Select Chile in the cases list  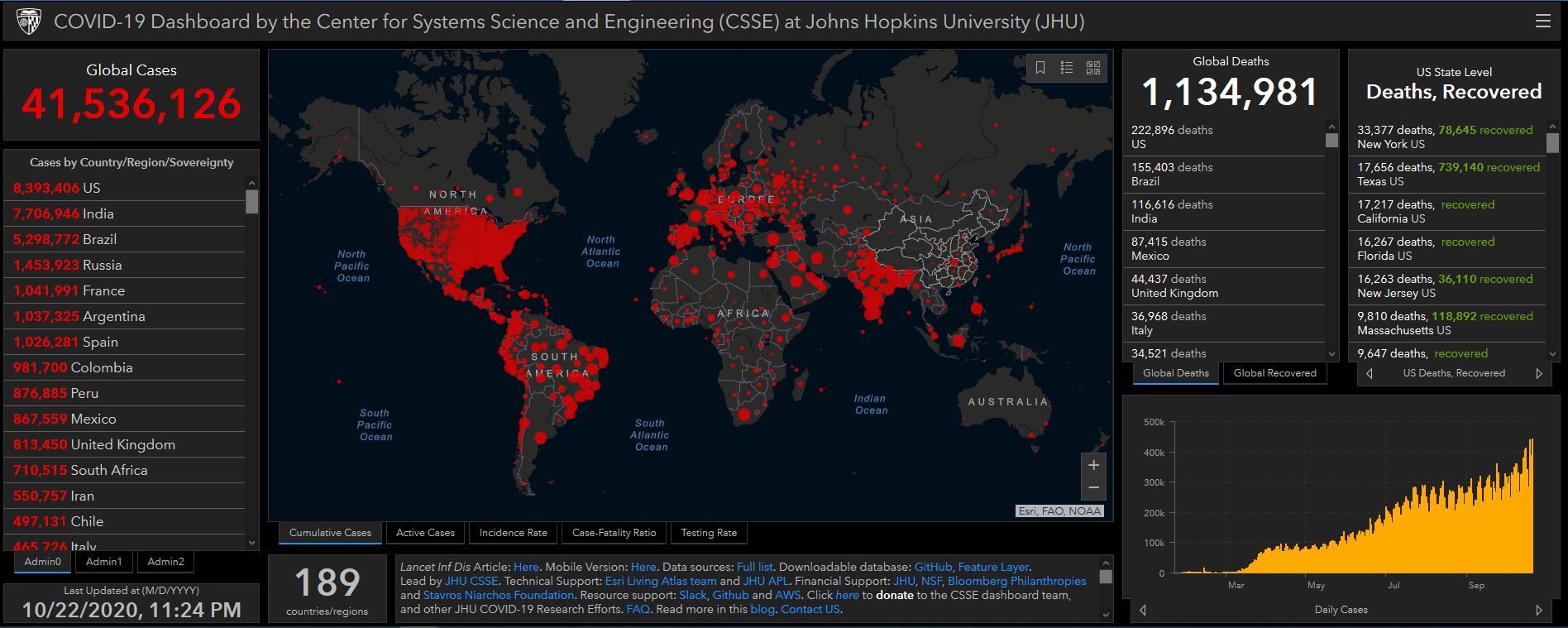(x=125, y=521)
